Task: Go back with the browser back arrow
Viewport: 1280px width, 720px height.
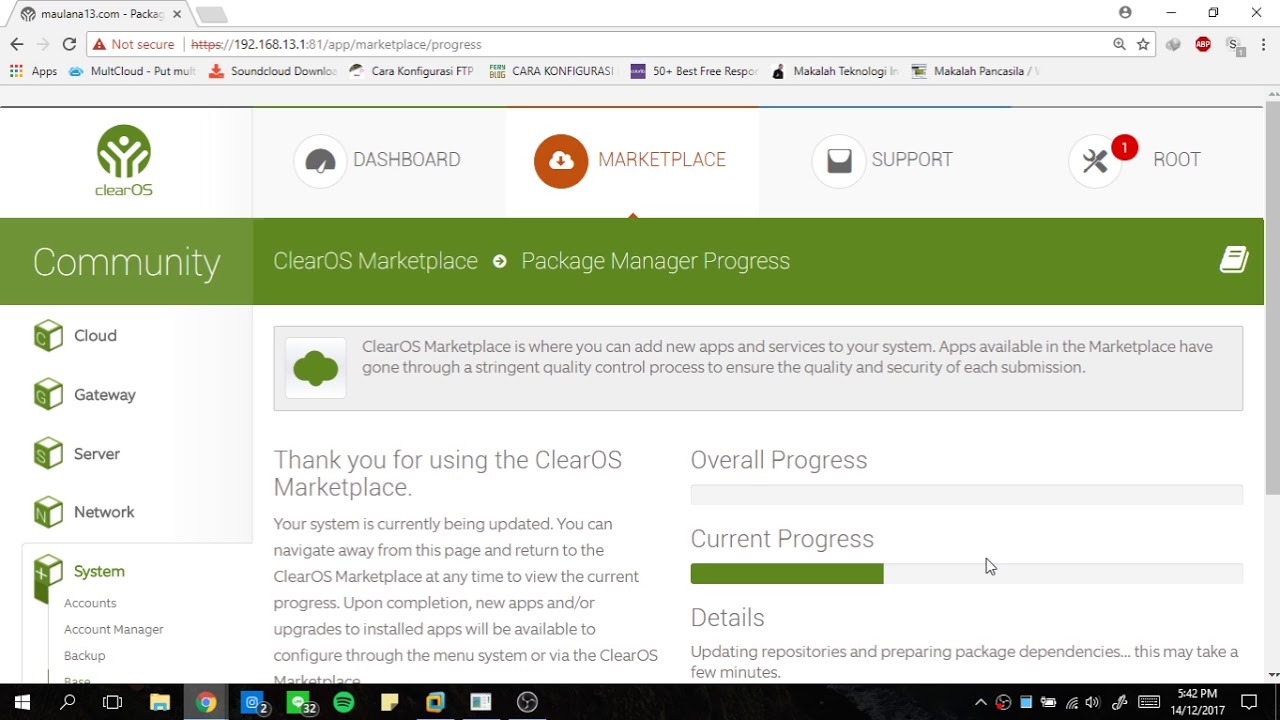Action: 16,44
